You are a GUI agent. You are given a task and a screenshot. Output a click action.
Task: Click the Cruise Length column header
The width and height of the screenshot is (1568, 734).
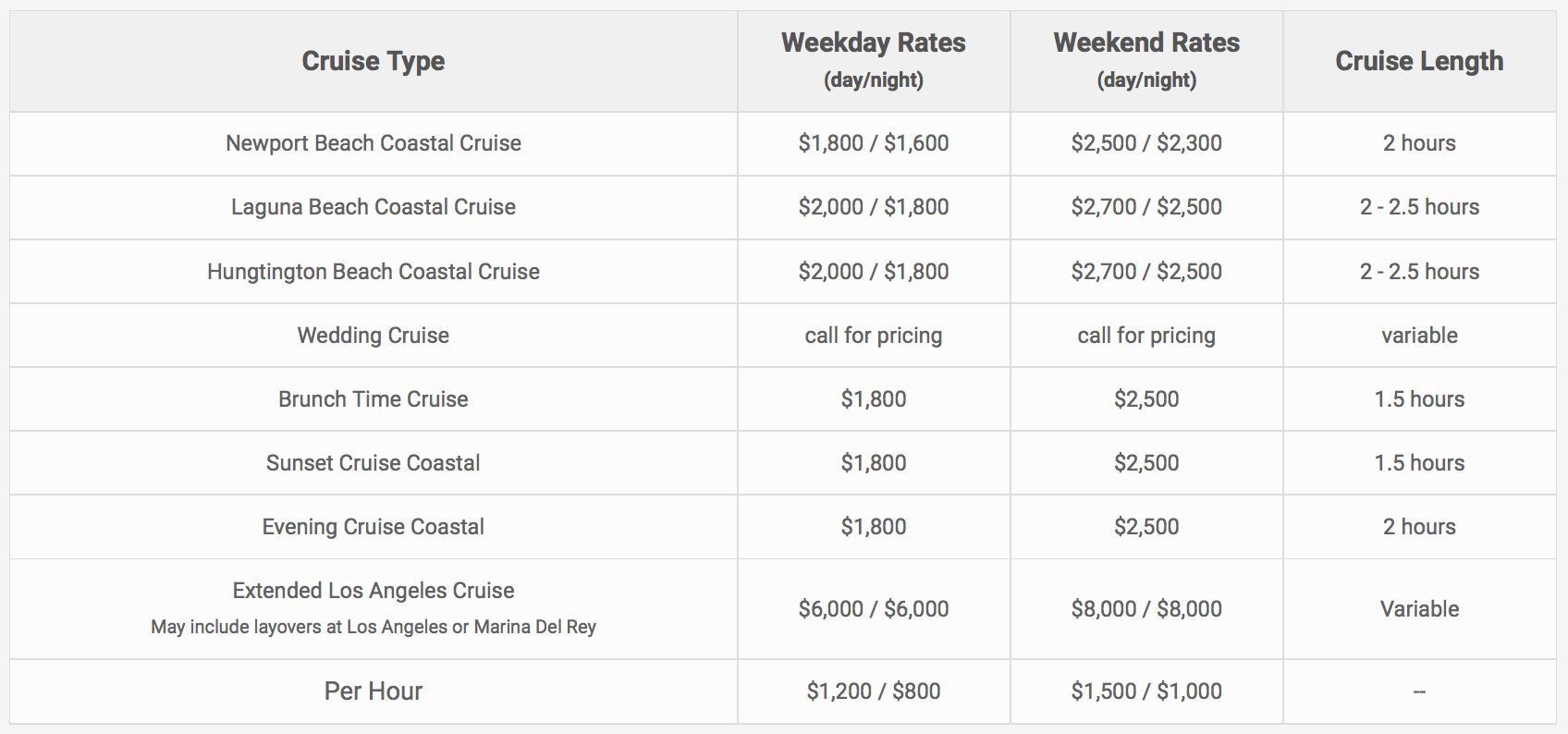coord(1419,61)
